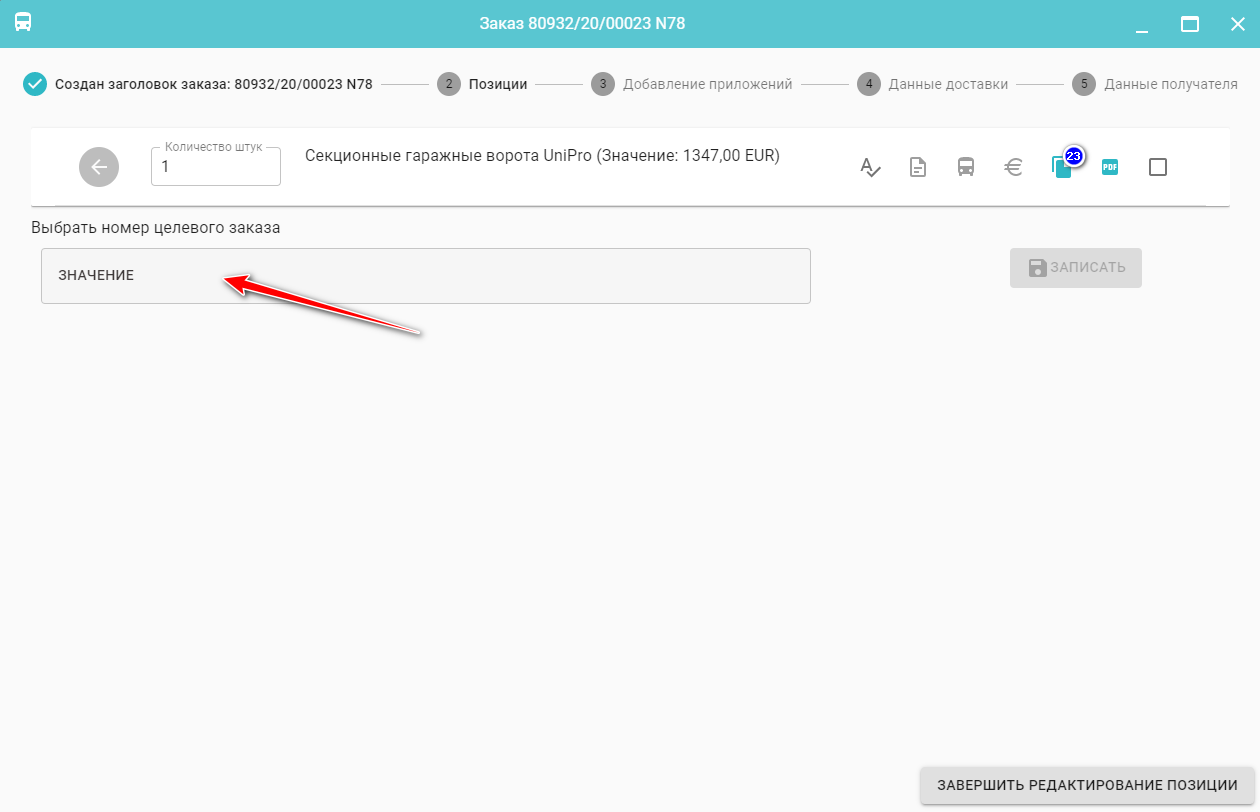The width and height of the screenshot is (1260, 812).
Task: Open the document notes icon
Action: (x=917, y=167)
